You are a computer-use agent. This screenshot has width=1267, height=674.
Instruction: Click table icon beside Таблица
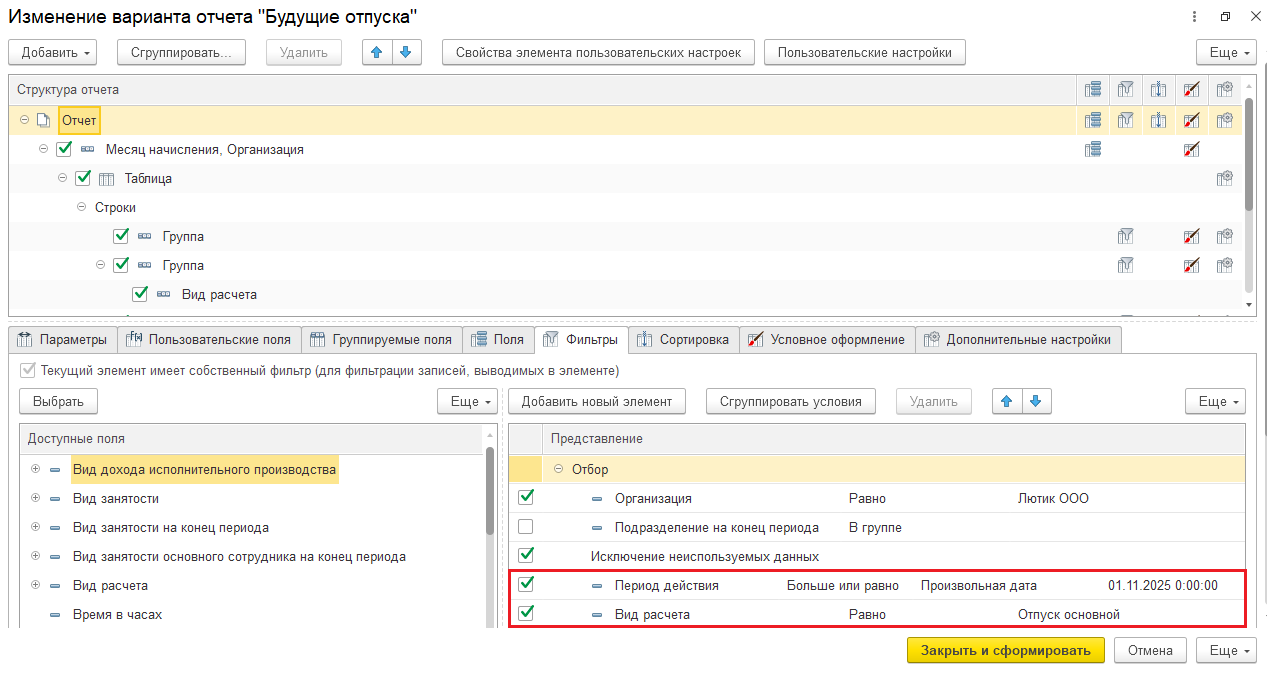coord(107,179)
